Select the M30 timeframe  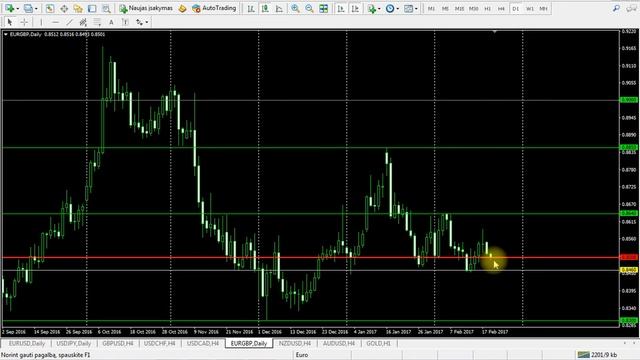coord(473,8)
